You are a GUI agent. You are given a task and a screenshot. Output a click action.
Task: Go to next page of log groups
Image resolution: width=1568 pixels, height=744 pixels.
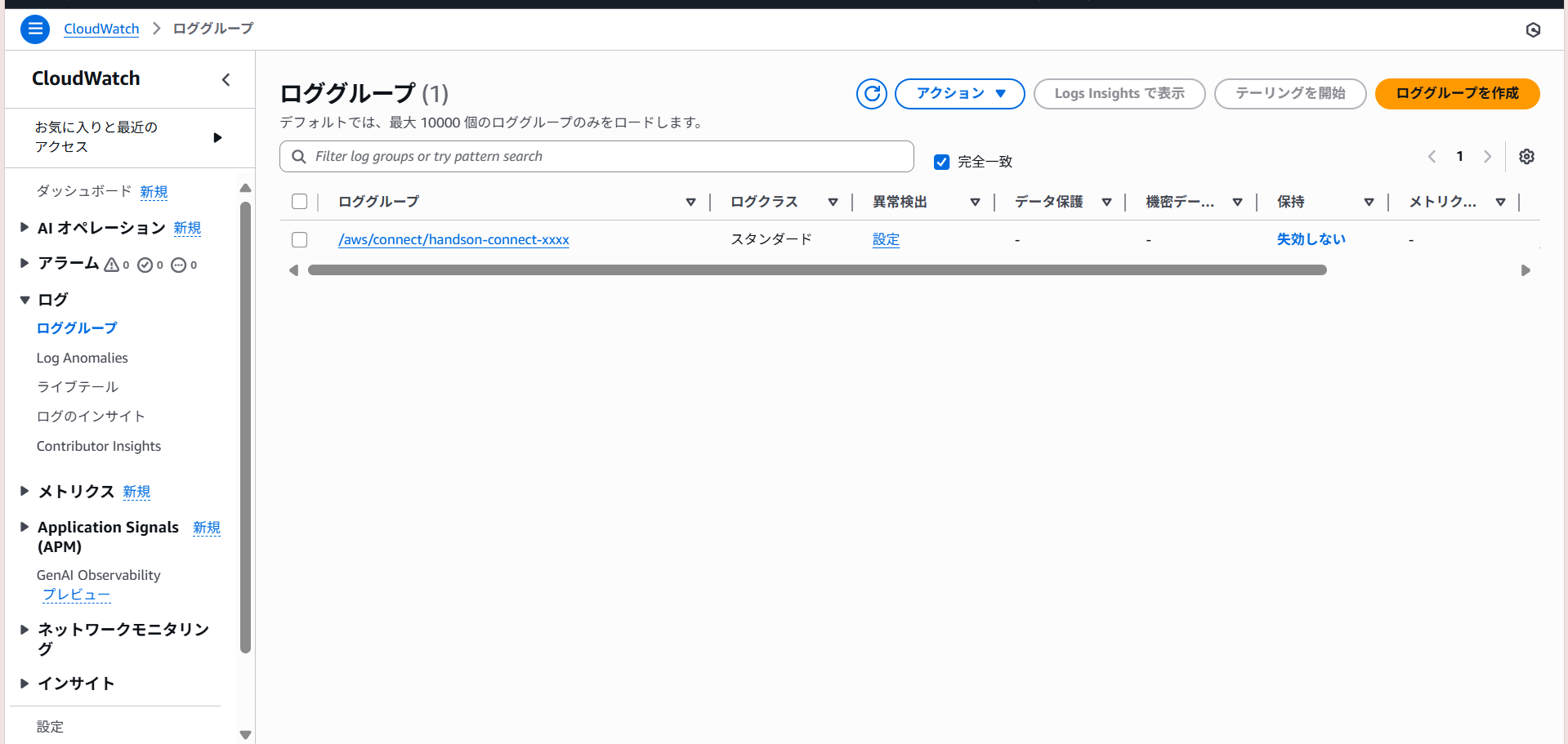pyautogui.click(x=1488, y=156)
